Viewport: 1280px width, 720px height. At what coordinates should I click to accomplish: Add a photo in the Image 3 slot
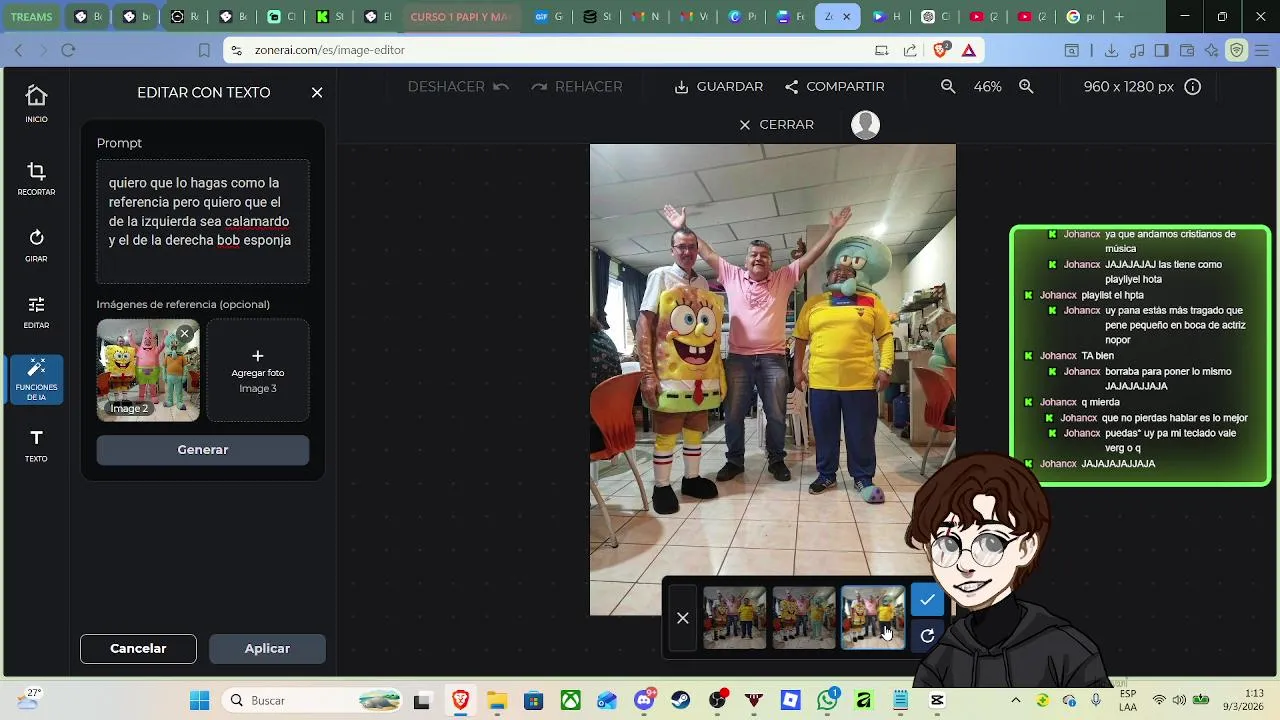pyautogui.click(x=258, y=370)
